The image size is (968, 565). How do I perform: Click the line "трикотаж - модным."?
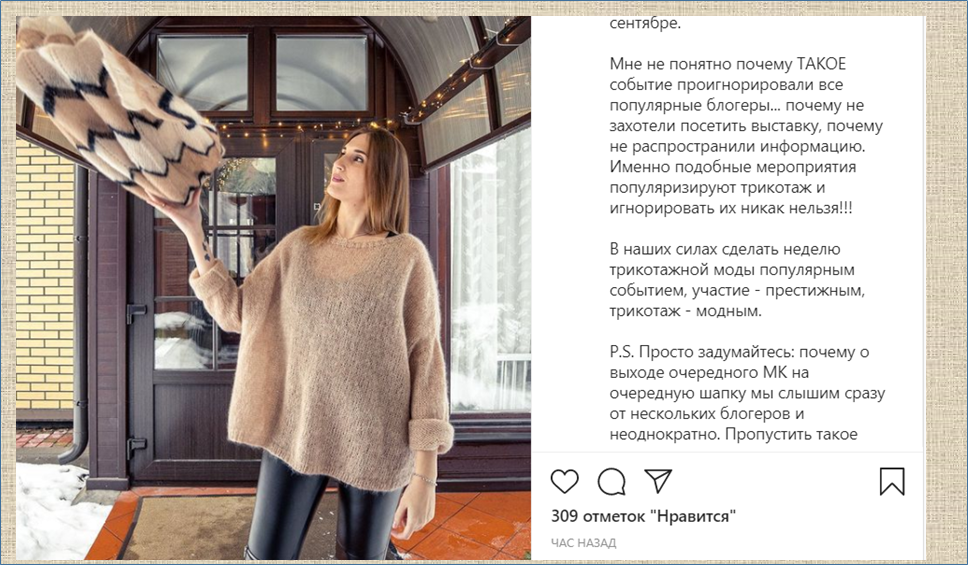(x=685, y=311)
